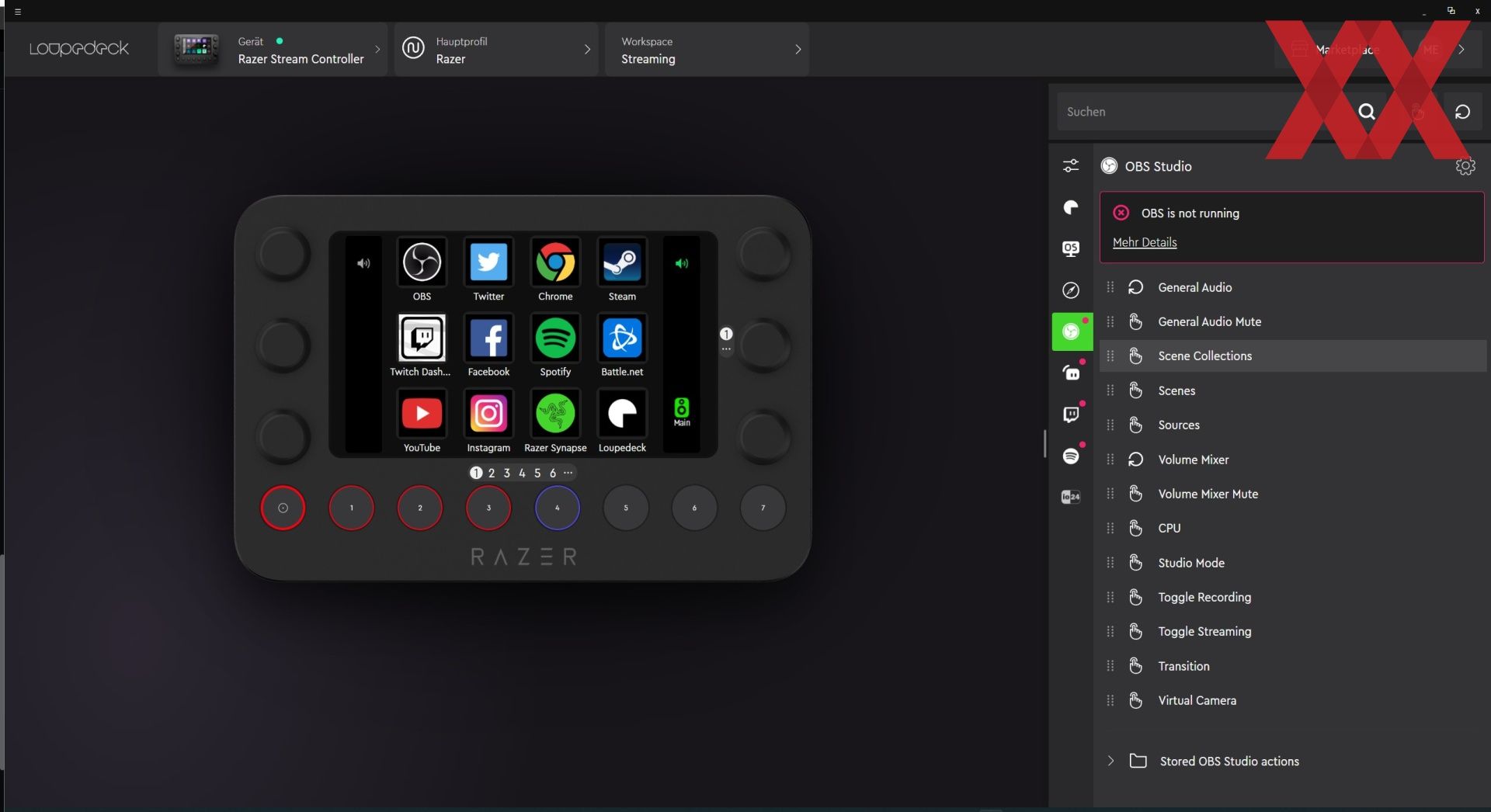Viewport: 1491px width, 812px height.
Task: Select the Transition action
Action: point(1291,666)
